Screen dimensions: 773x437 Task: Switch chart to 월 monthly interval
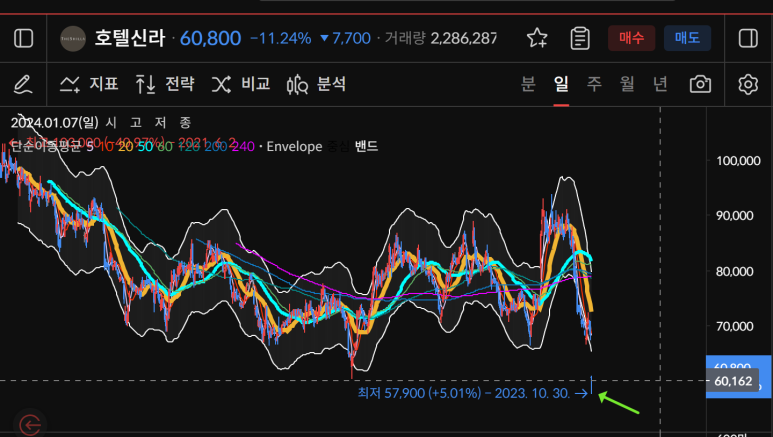(627, 84)
